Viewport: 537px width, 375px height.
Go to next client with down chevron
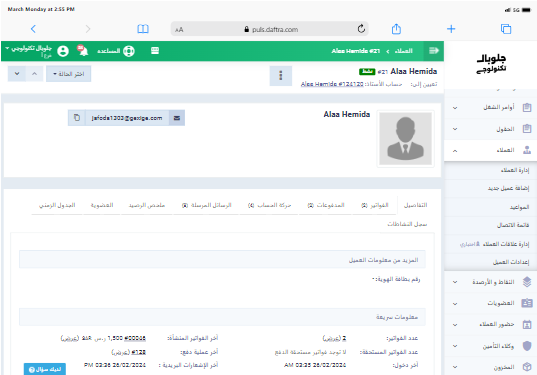pos(17,74)
